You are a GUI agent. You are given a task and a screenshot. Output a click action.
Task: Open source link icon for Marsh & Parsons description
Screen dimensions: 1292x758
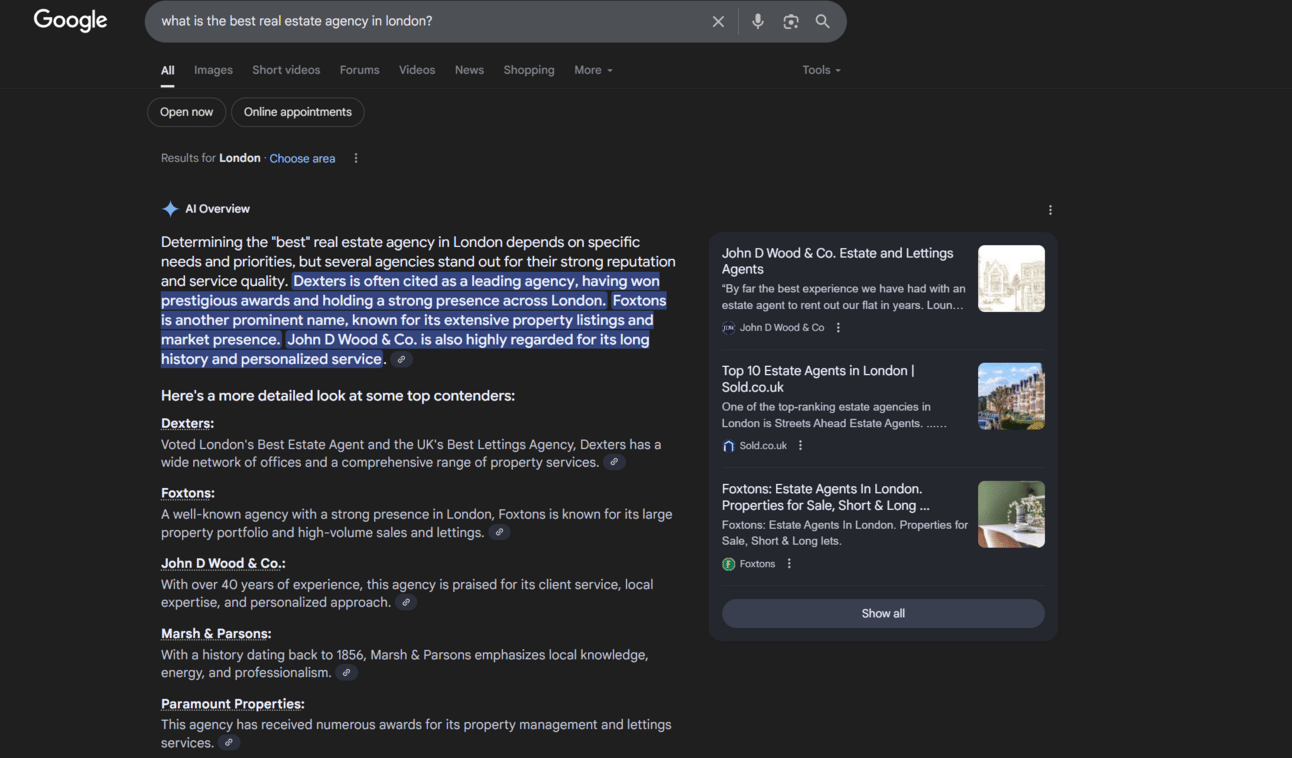[346, 672]
